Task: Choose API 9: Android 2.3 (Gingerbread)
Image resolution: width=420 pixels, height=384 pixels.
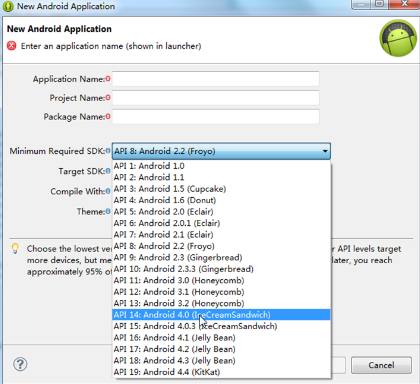Action: [221, 258]
